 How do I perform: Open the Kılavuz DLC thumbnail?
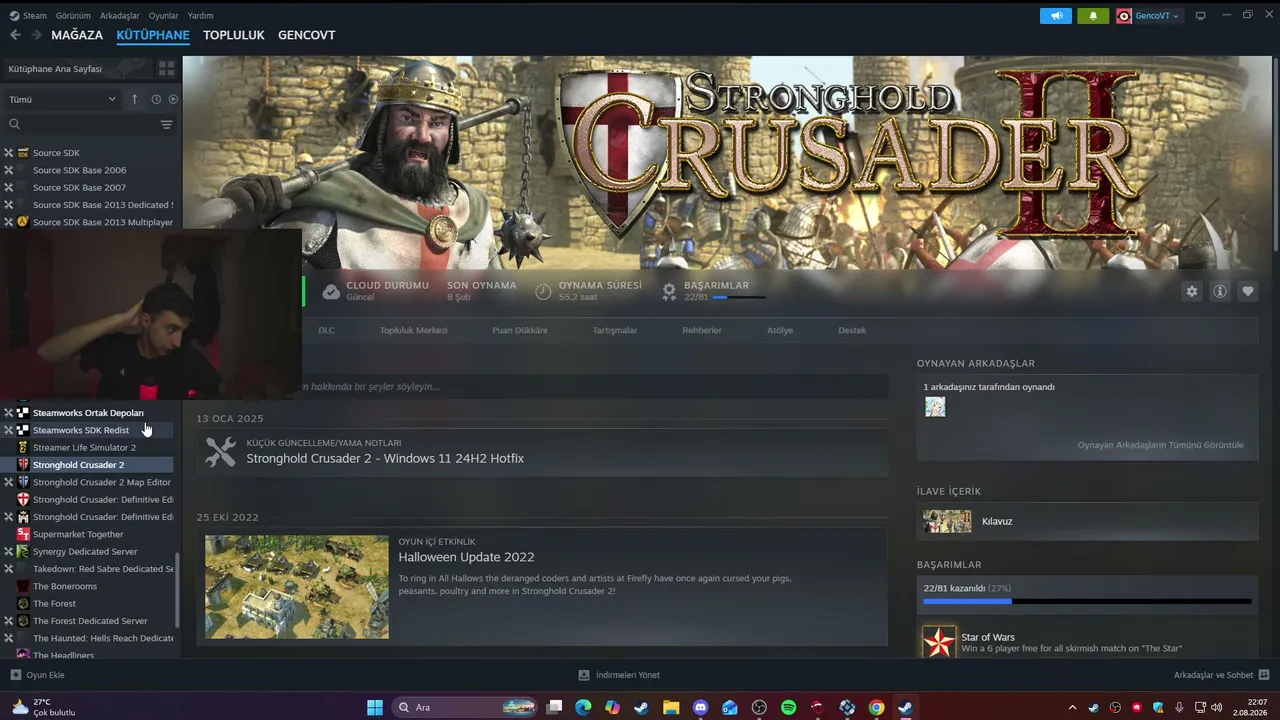point(947,521)
